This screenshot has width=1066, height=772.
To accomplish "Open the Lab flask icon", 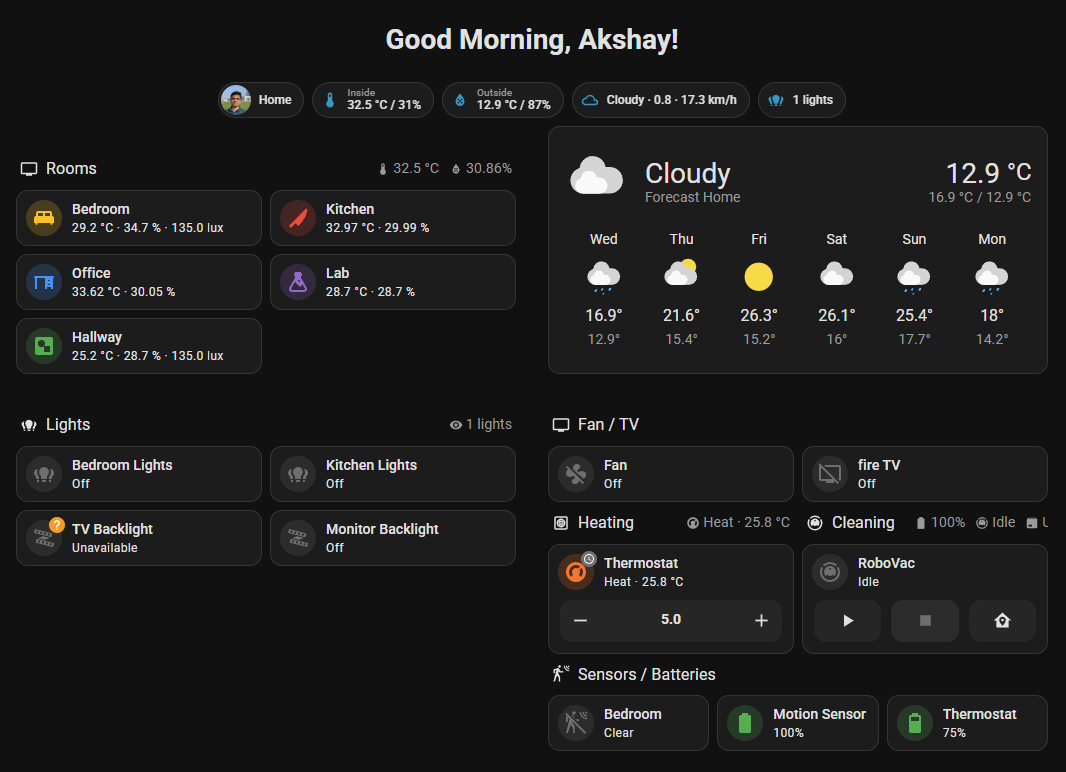I will 298,282.
